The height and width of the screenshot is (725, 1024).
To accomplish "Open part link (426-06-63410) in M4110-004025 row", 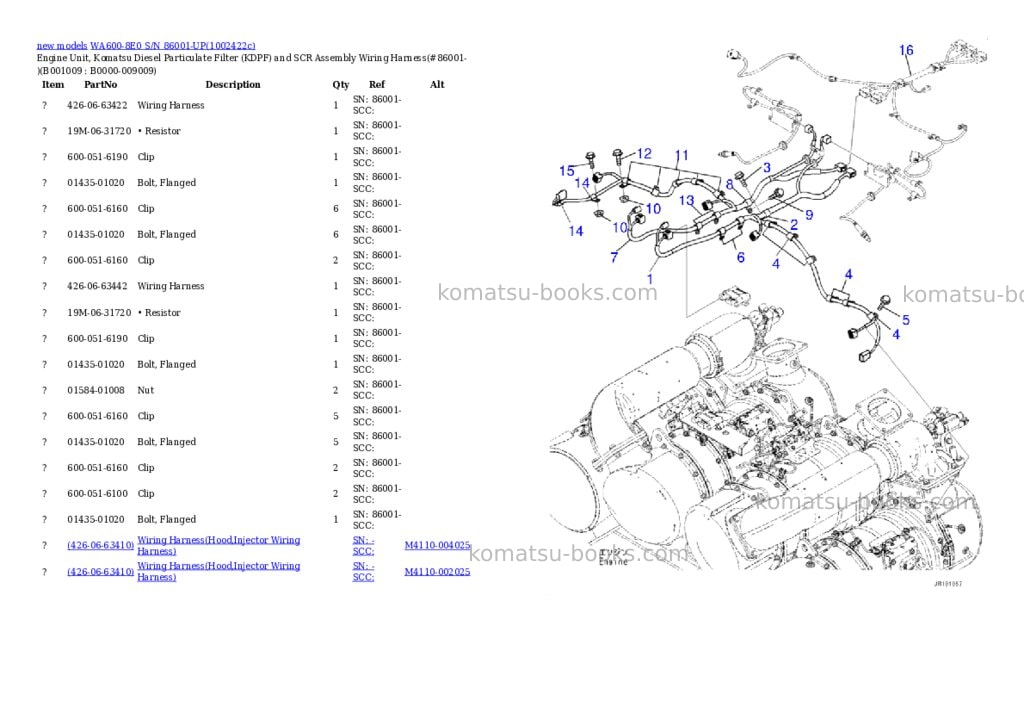I will pos(101,545).
